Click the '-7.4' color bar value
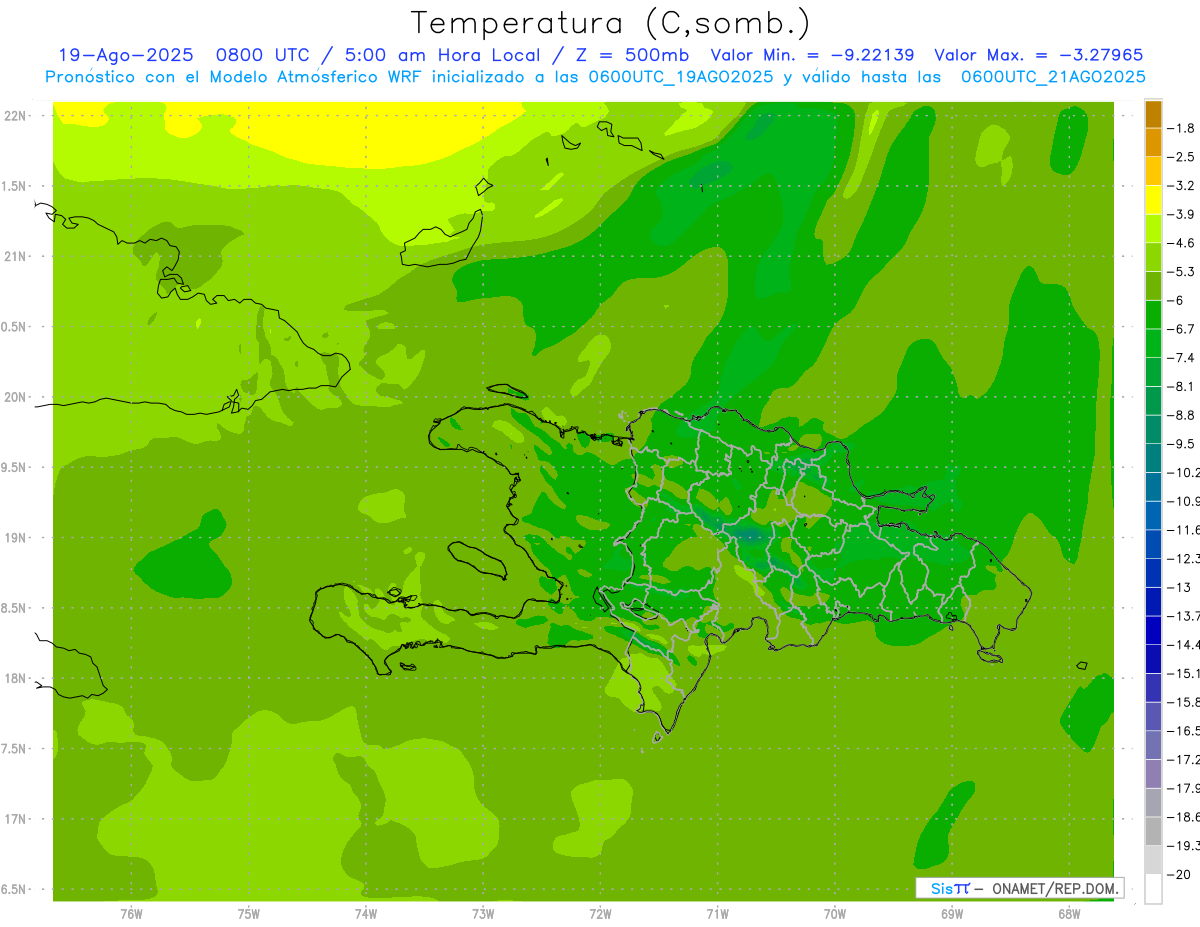The image size is (1200, 927). (x=1180, y=357)
